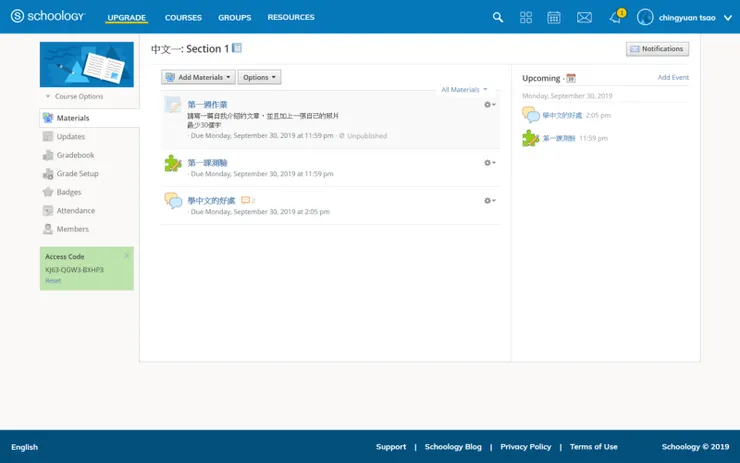Open the search magnifier icon
This screenshot has height=463, width=740.
point(498,17)
